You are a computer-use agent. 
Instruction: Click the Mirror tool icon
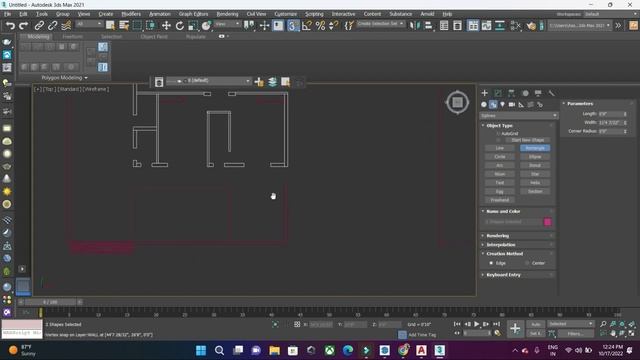[414, 26]
